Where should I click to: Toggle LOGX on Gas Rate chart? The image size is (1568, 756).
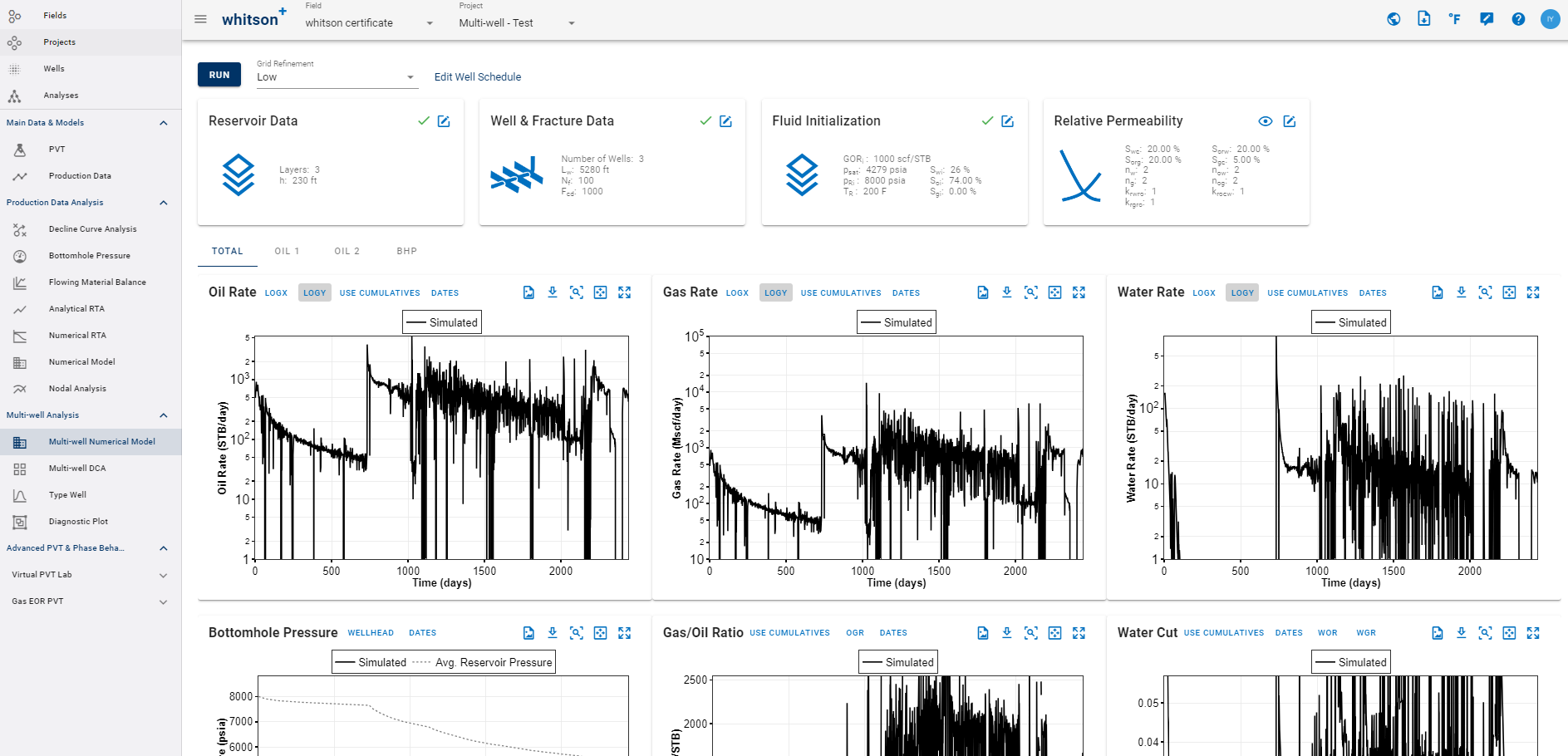737,293
